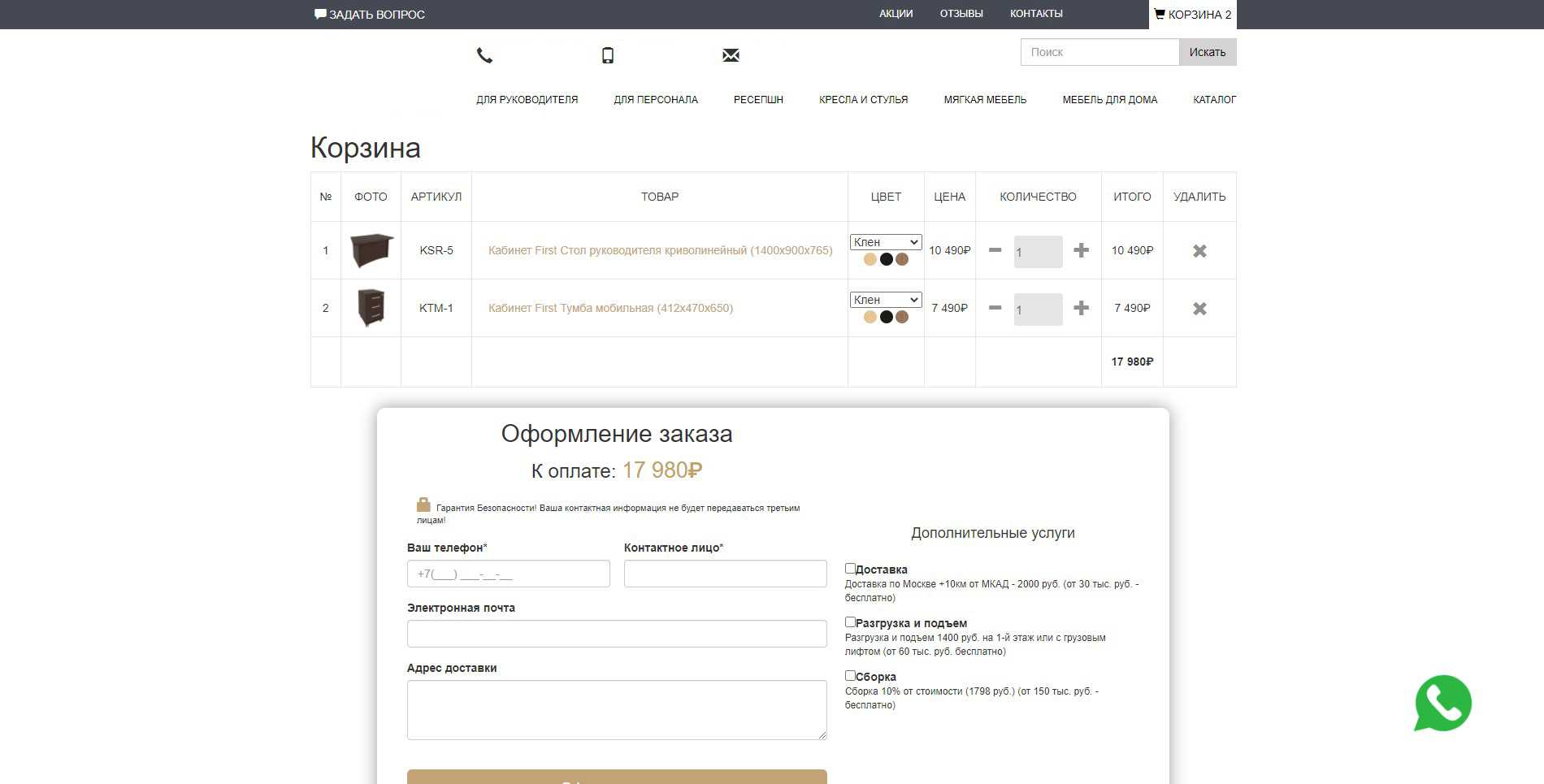1544x784 pixels.
Task: Go to Для руководителя menu section
Action: click(527, 100)
